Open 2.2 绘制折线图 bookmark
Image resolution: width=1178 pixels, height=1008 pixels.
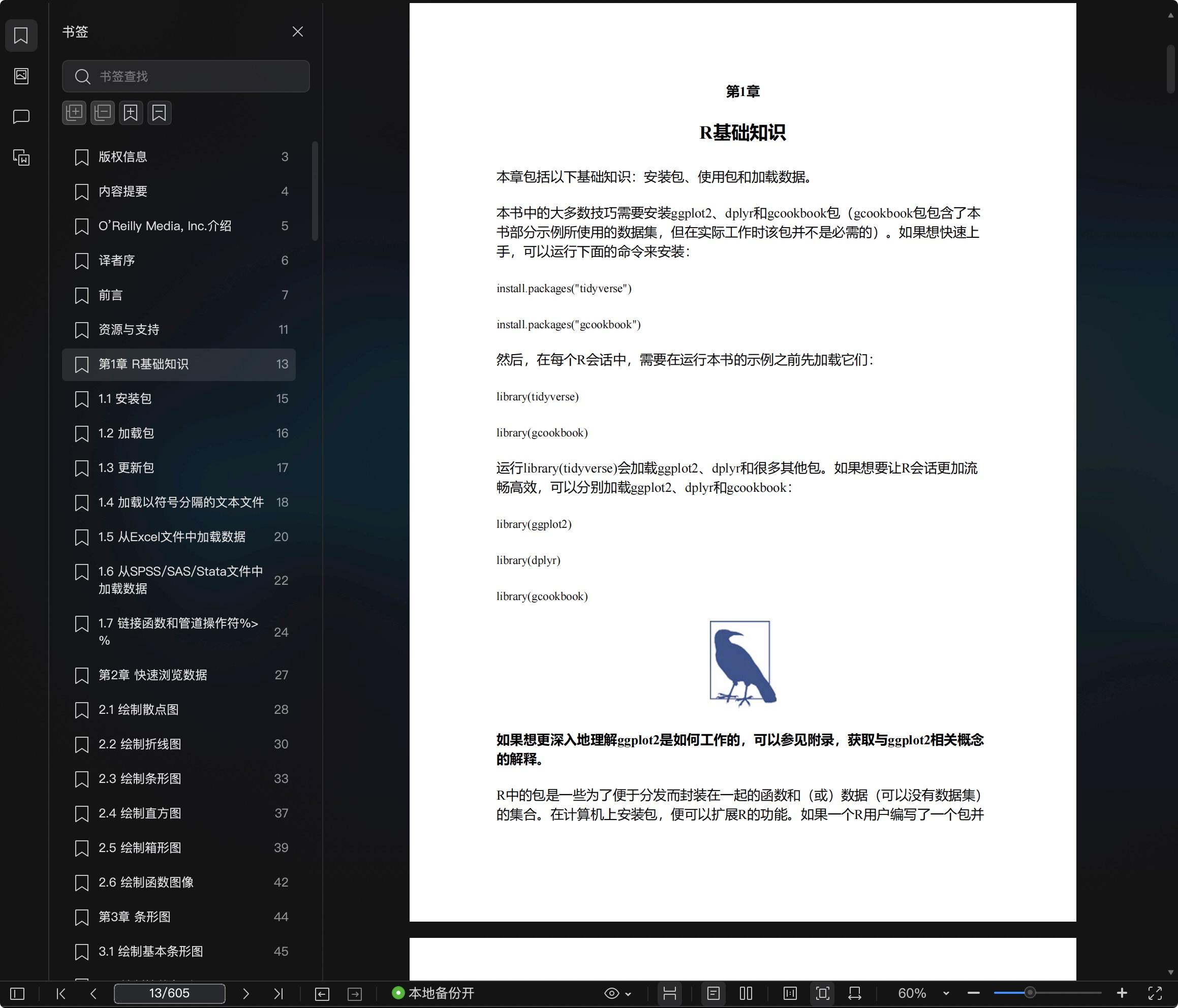click(179, 744)
